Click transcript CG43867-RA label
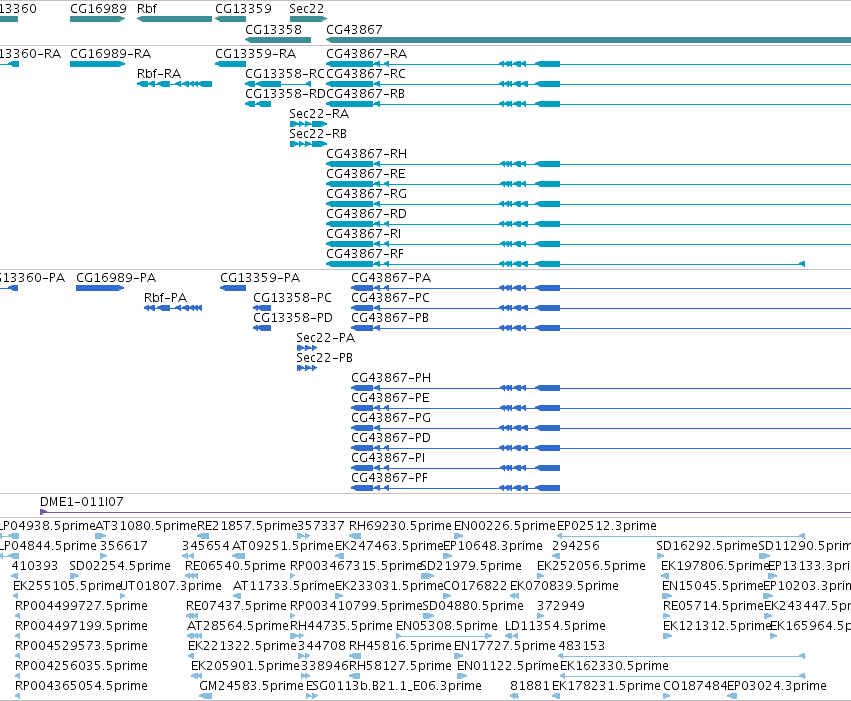 (x=366, y=54)
